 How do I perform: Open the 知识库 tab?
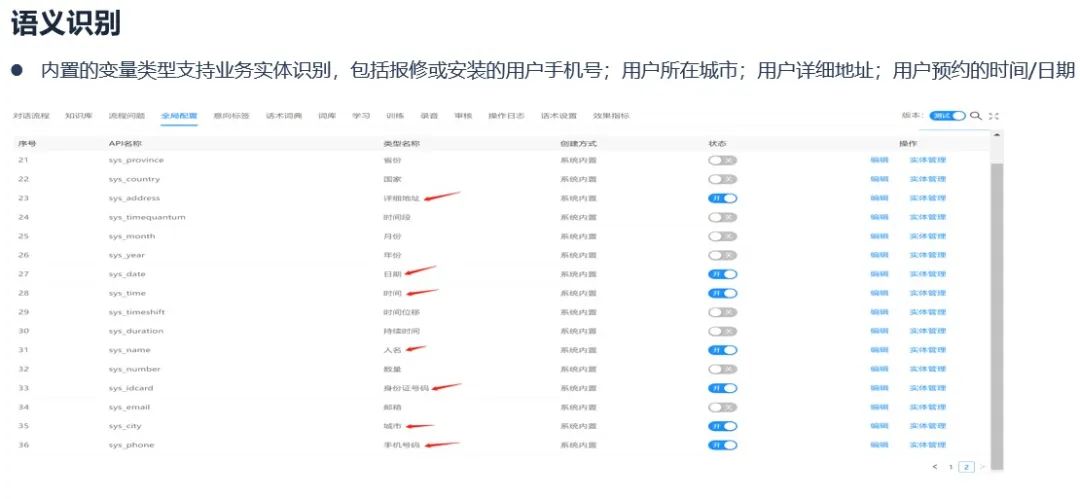(x=79, y=116)
